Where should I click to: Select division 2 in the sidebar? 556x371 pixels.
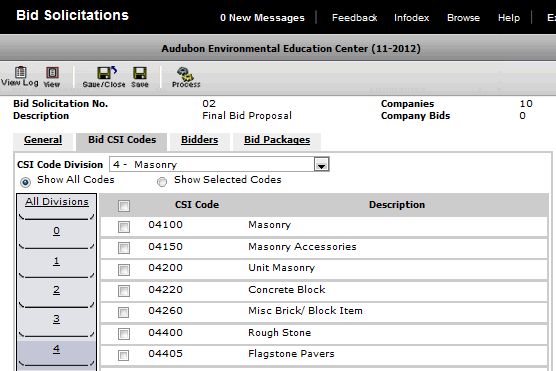pos(56,290)
